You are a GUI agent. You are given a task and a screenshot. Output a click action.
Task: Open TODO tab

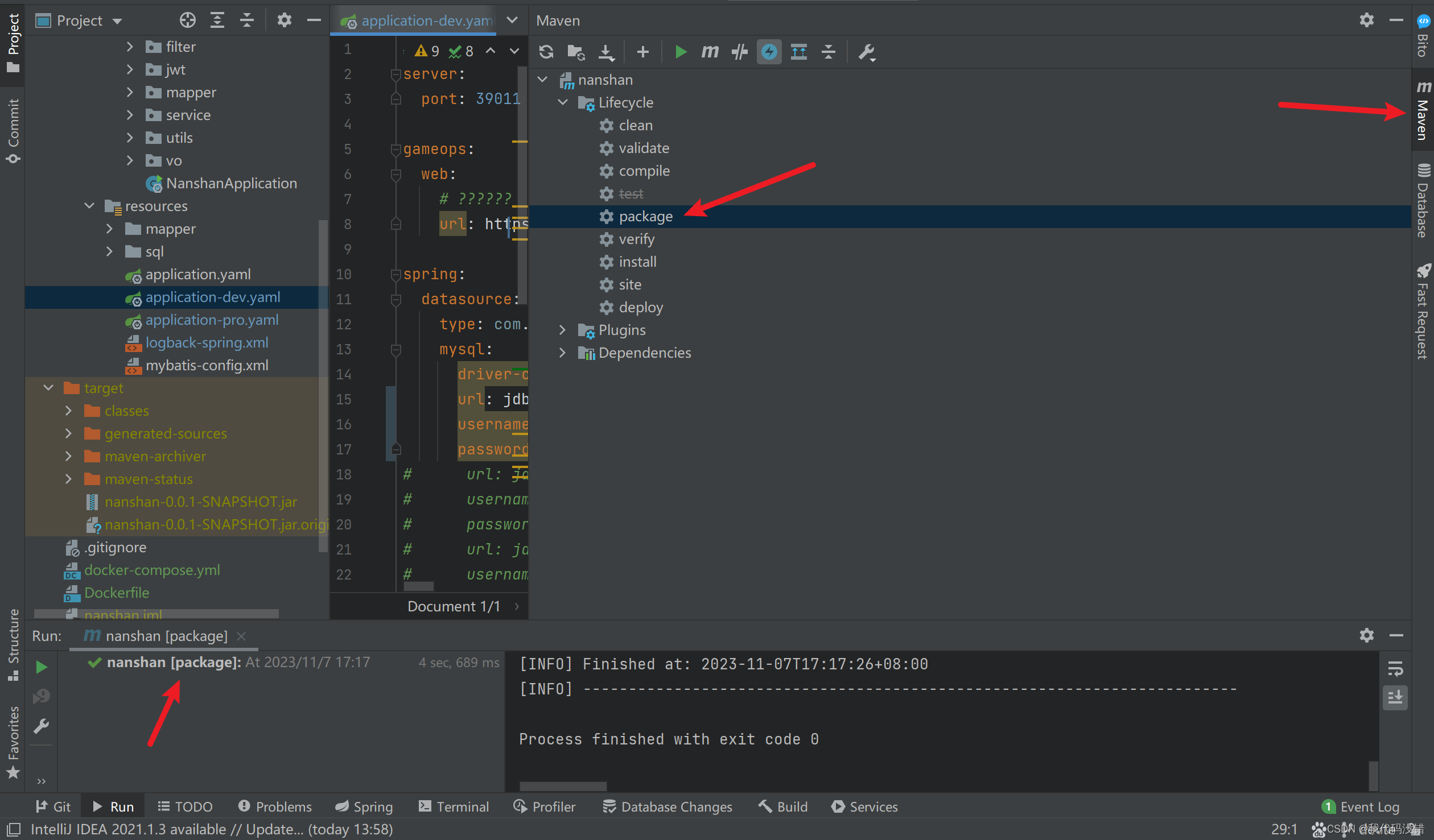click(x=185, y=806)
